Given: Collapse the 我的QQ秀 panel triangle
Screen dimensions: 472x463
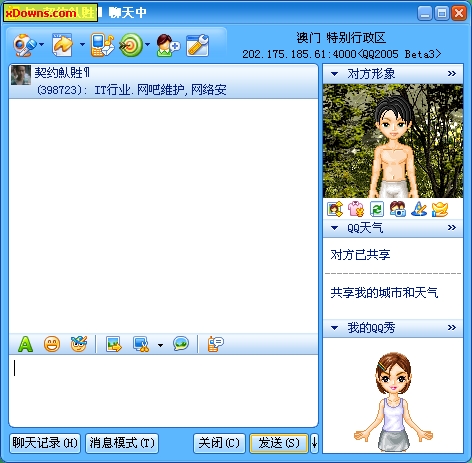Looking at the screenshot, I should (334, 328).
